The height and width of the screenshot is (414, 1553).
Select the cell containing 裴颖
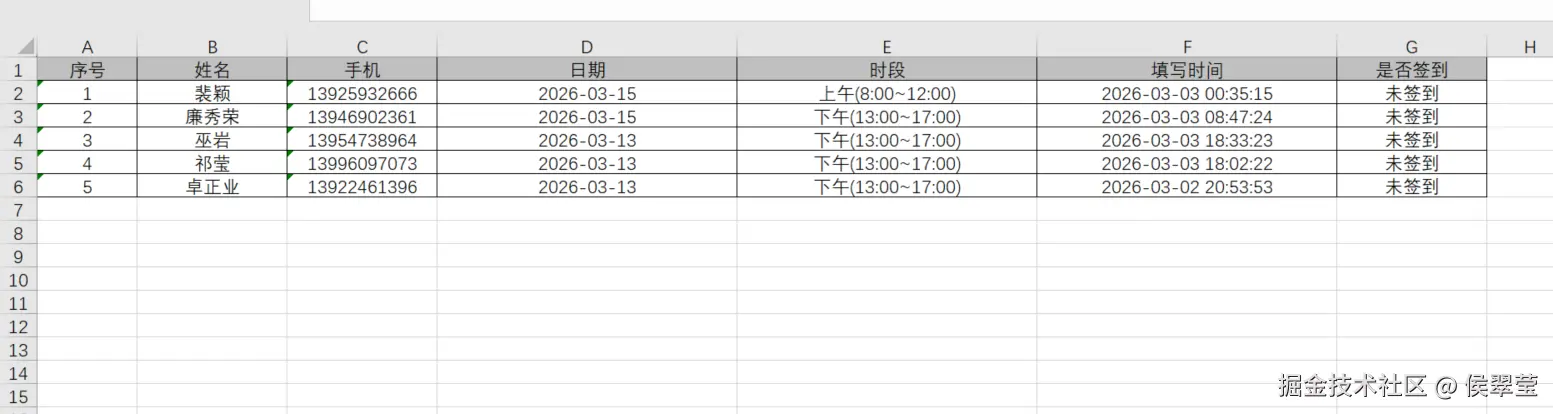(x=212, y=94)
